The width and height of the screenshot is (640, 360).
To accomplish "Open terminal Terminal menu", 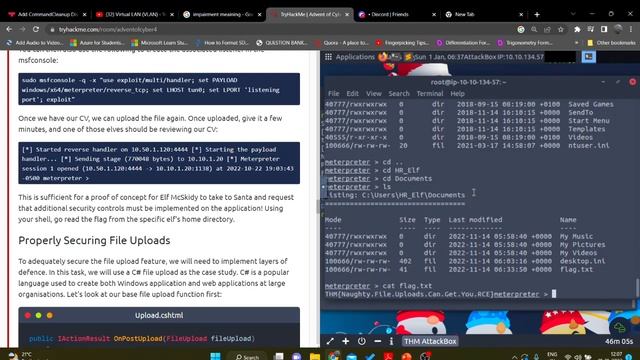I will pyautogui.click(x=430, y=93).
